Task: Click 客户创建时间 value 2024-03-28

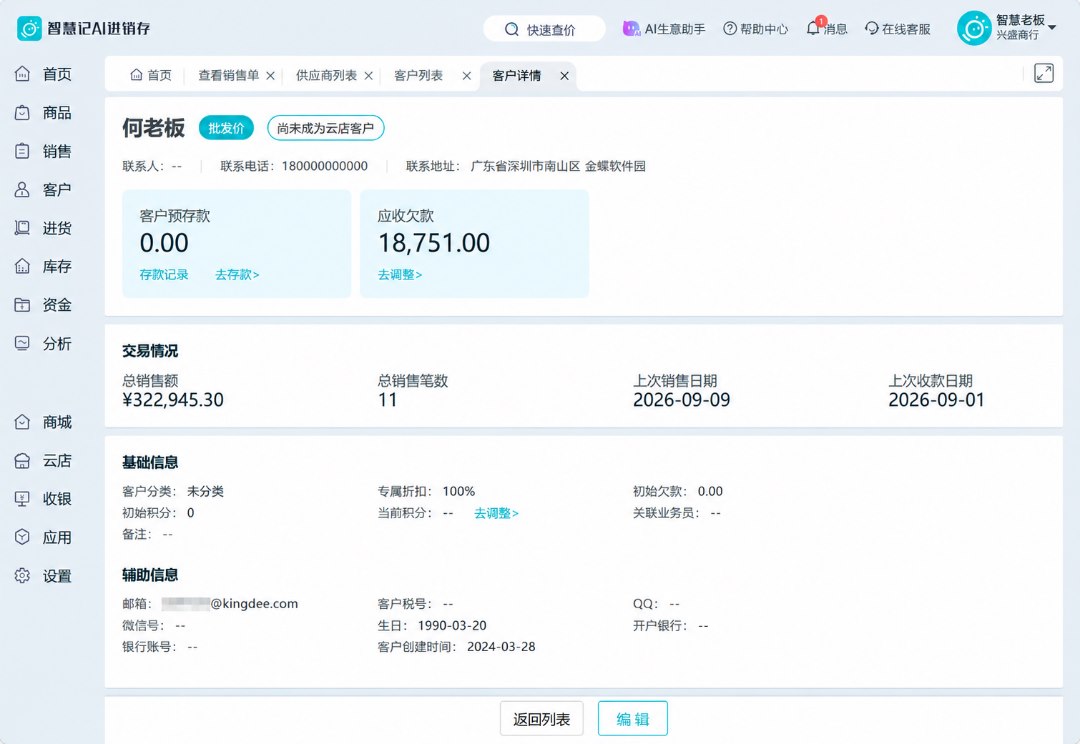Action: coord(501,647)
